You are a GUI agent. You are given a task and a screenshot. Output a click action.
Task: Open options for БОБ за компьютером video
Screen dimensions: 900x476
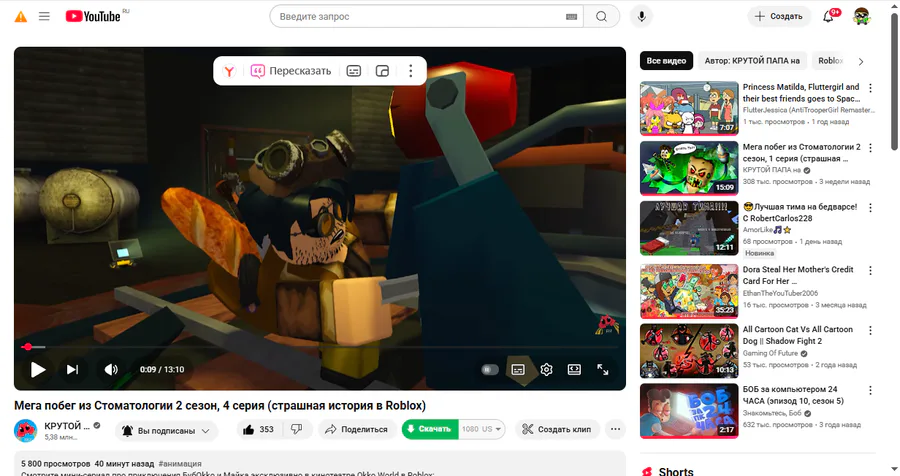(x=870, y=390)
